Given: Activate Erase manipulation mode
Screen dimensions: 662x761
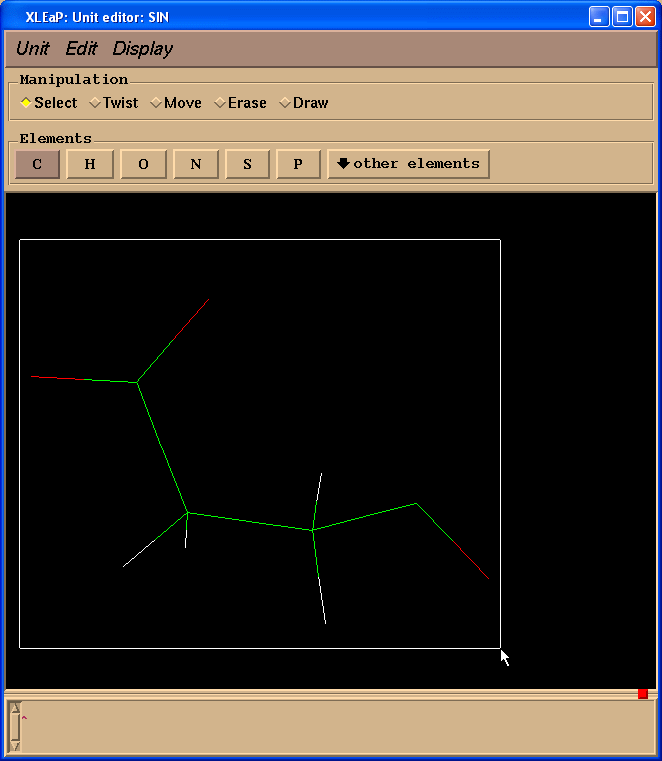Looking at the screenshot, I should coord(241,103).
